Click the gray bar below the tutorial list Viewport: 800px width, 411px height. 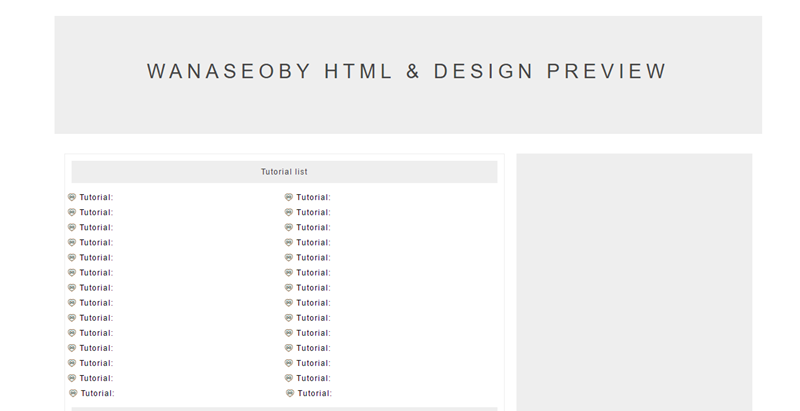tap(284, 408)
